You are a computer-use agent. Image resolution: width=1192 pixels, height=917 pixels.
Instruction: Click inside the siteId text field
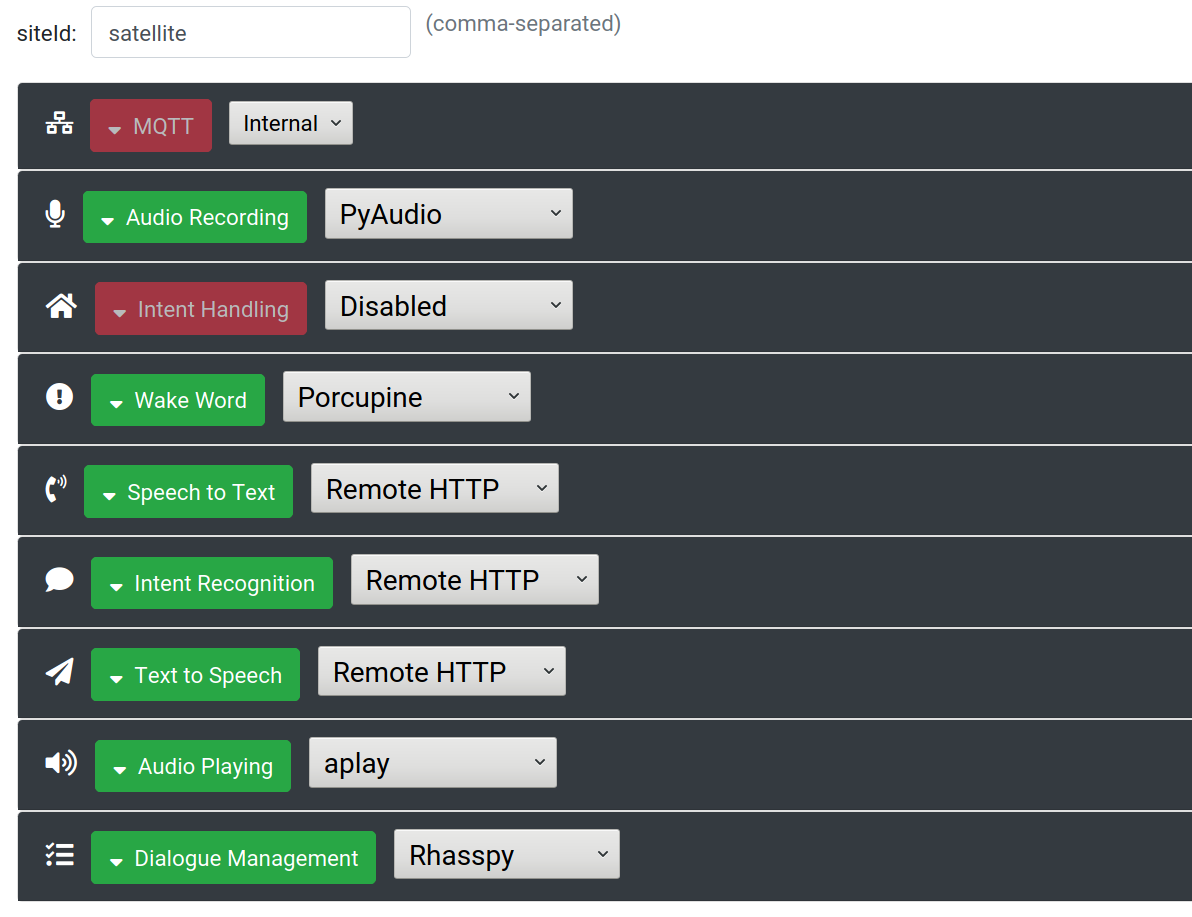click(x=250, y=31)
